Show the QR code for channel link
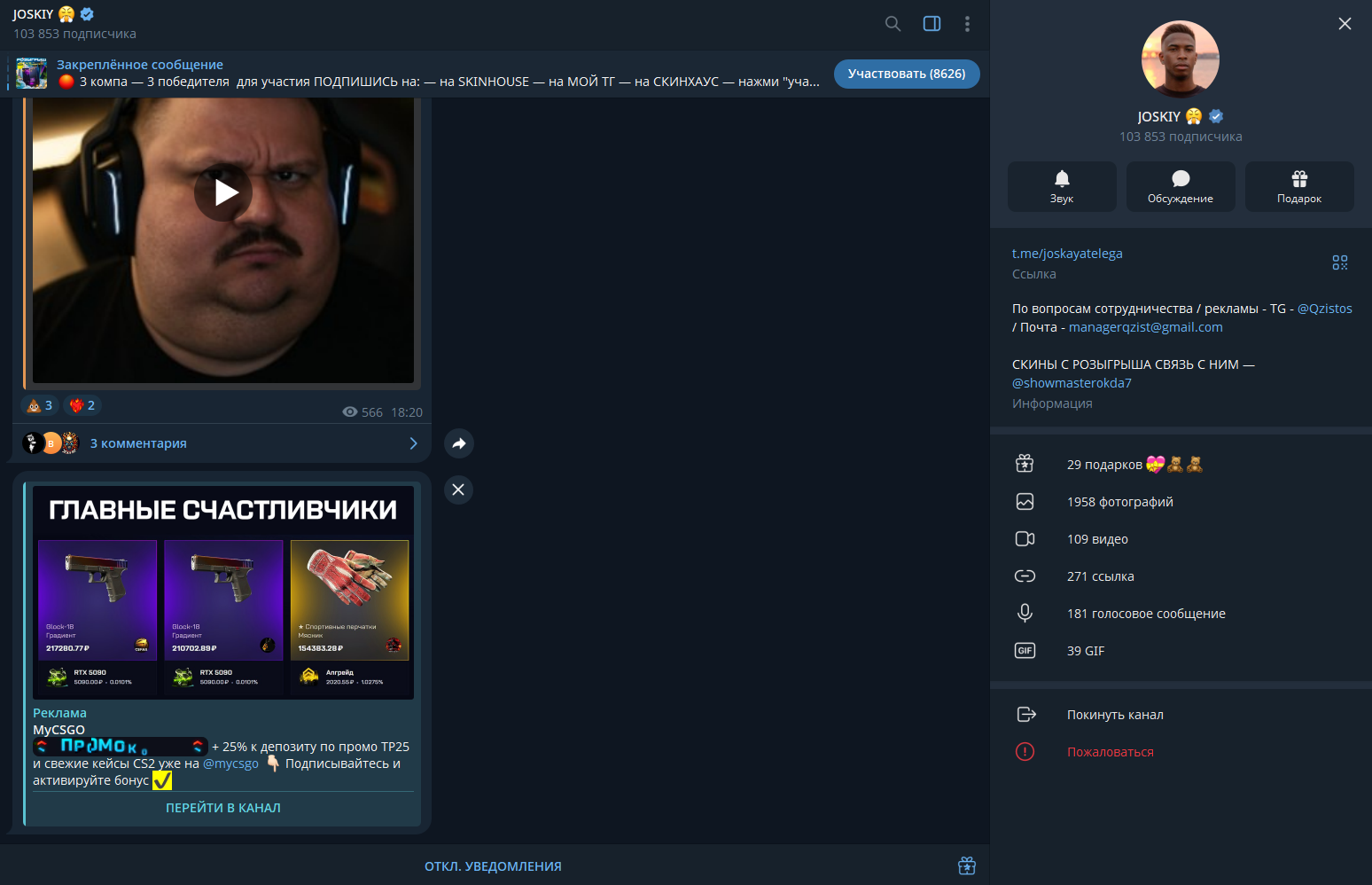Screen dimensions: 1372x885 (x=1340, y=262)
